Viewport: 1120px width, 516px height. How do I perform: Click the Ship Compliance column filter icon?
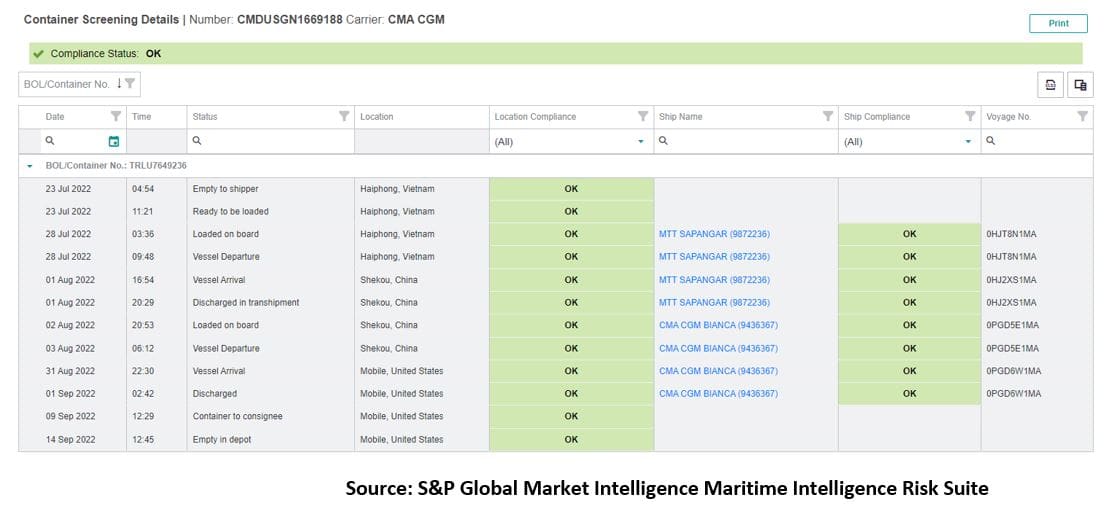(x=970, y=117)
